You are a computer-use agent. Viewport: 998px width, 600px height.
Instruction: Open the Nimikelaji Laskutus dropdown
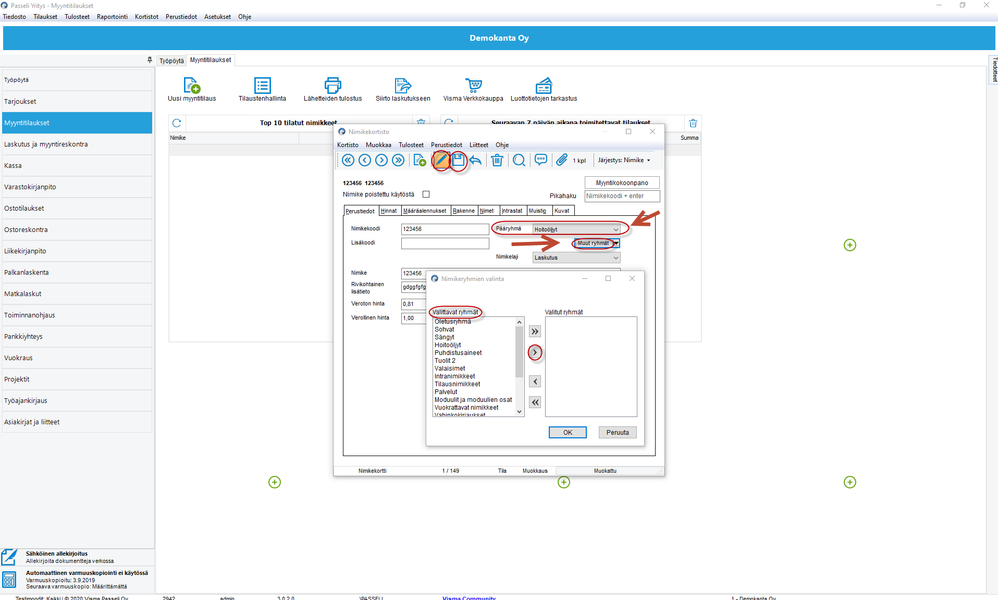pyautogui.click(x=577, y=258)
